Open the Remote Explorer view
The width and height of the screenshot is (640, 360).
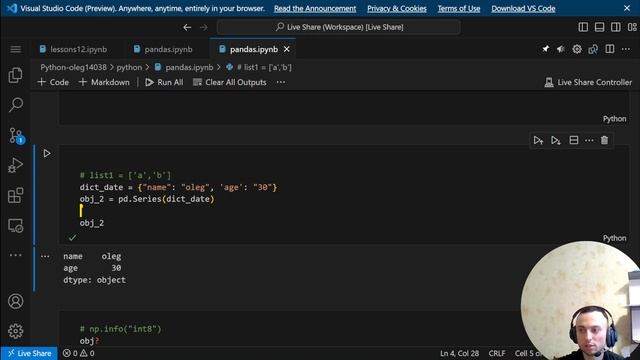(16, 226)
